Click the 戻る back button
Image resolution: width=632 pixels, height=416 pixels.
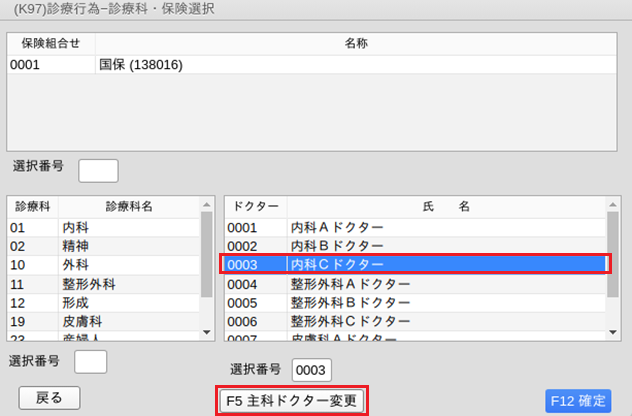49,397
